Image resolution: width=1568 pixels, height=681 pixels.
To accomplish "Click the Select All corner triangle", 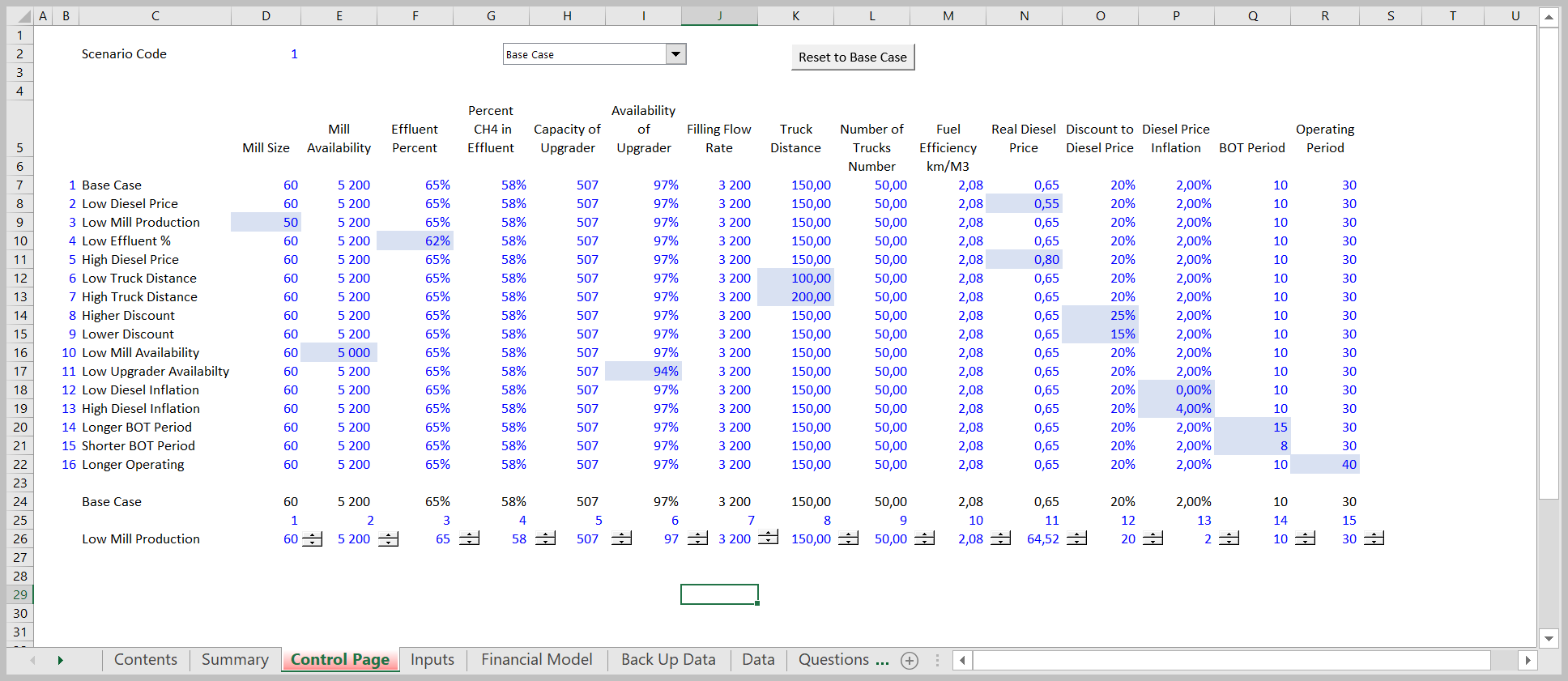I will (x=23, y=16).
